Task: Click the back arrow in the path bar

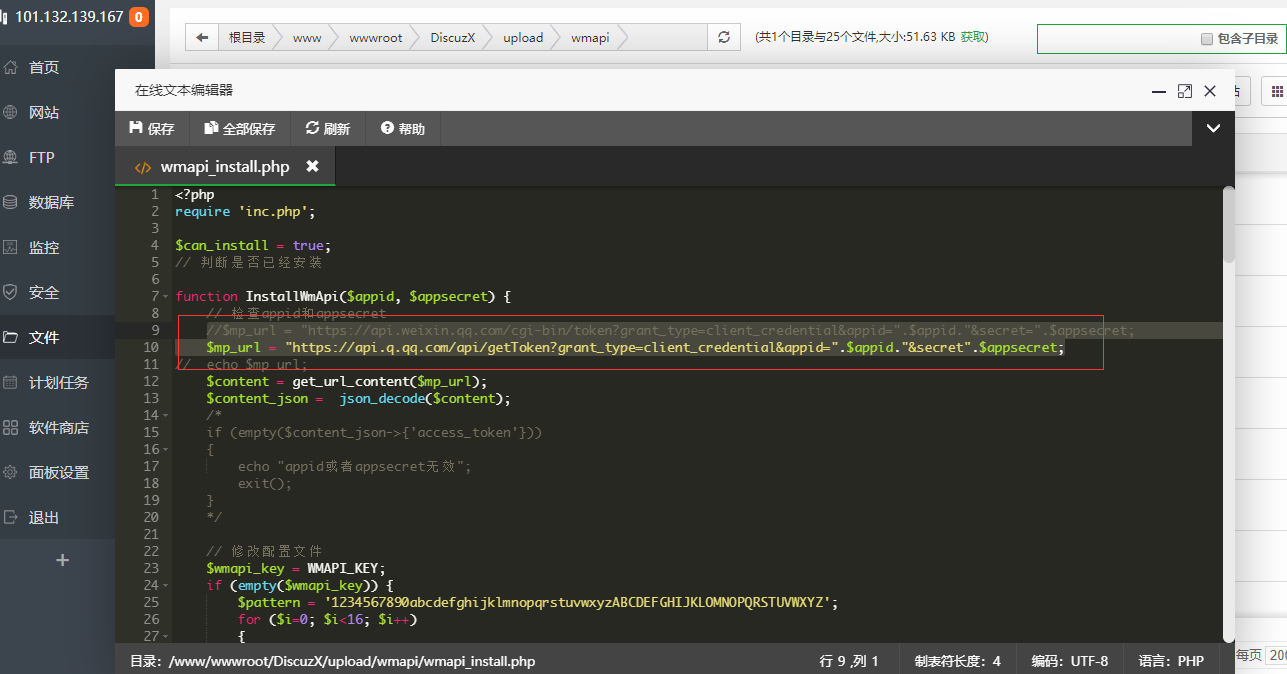Action: [202, 37]
